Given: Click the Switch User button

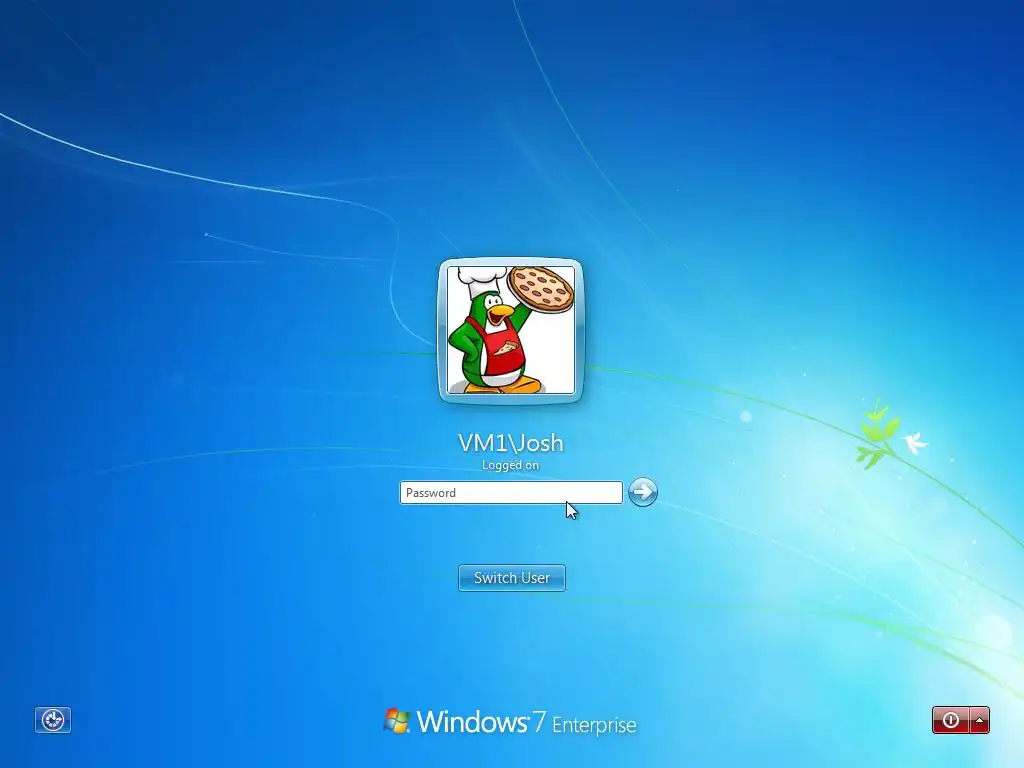Looking at the screenshot, I should [x=512, y=578].
